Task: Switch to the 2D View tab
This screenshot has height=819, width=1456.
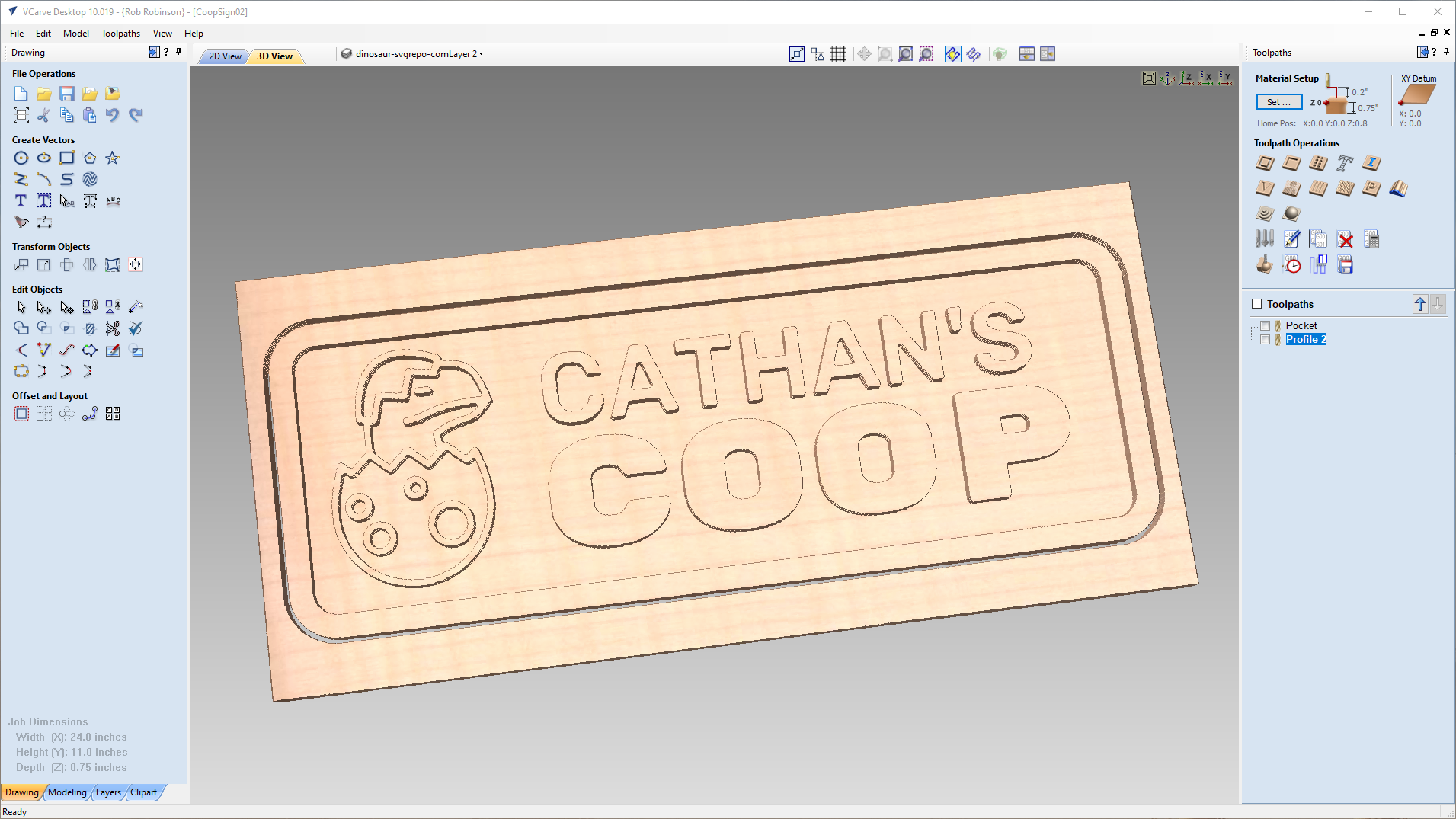Action: pos(225,56)
